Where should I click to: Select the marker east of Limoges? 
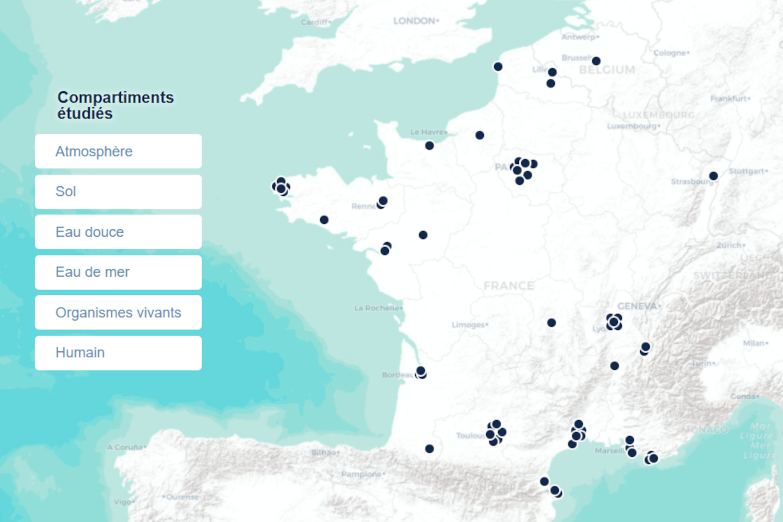pyautogui.click(x=551, y=323)
